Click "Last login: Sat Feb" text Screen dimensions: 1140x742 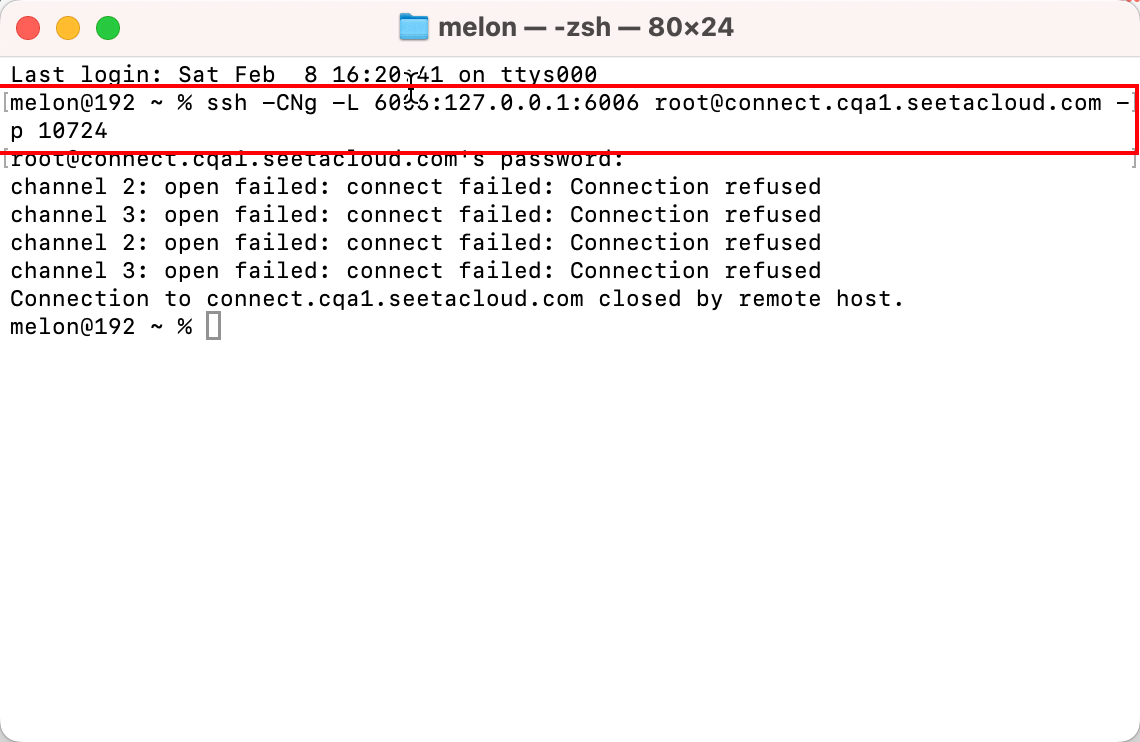142,75
